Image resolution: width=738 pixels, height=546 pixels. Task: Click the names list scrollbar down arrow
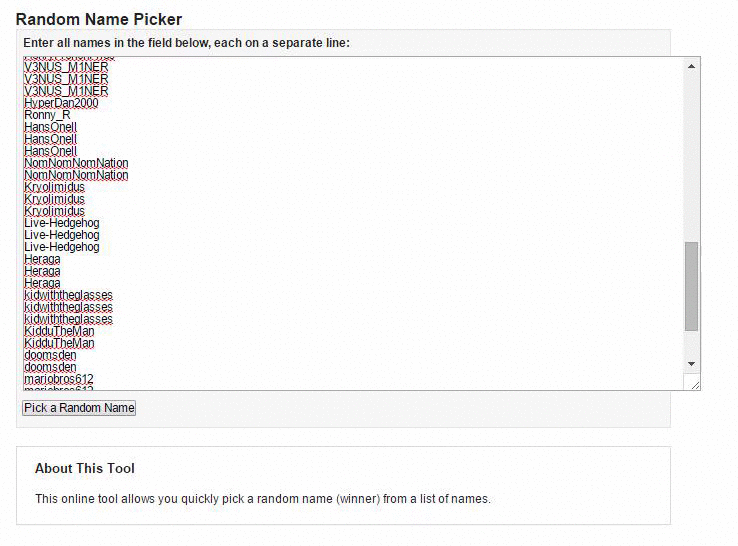click(692, 363)
